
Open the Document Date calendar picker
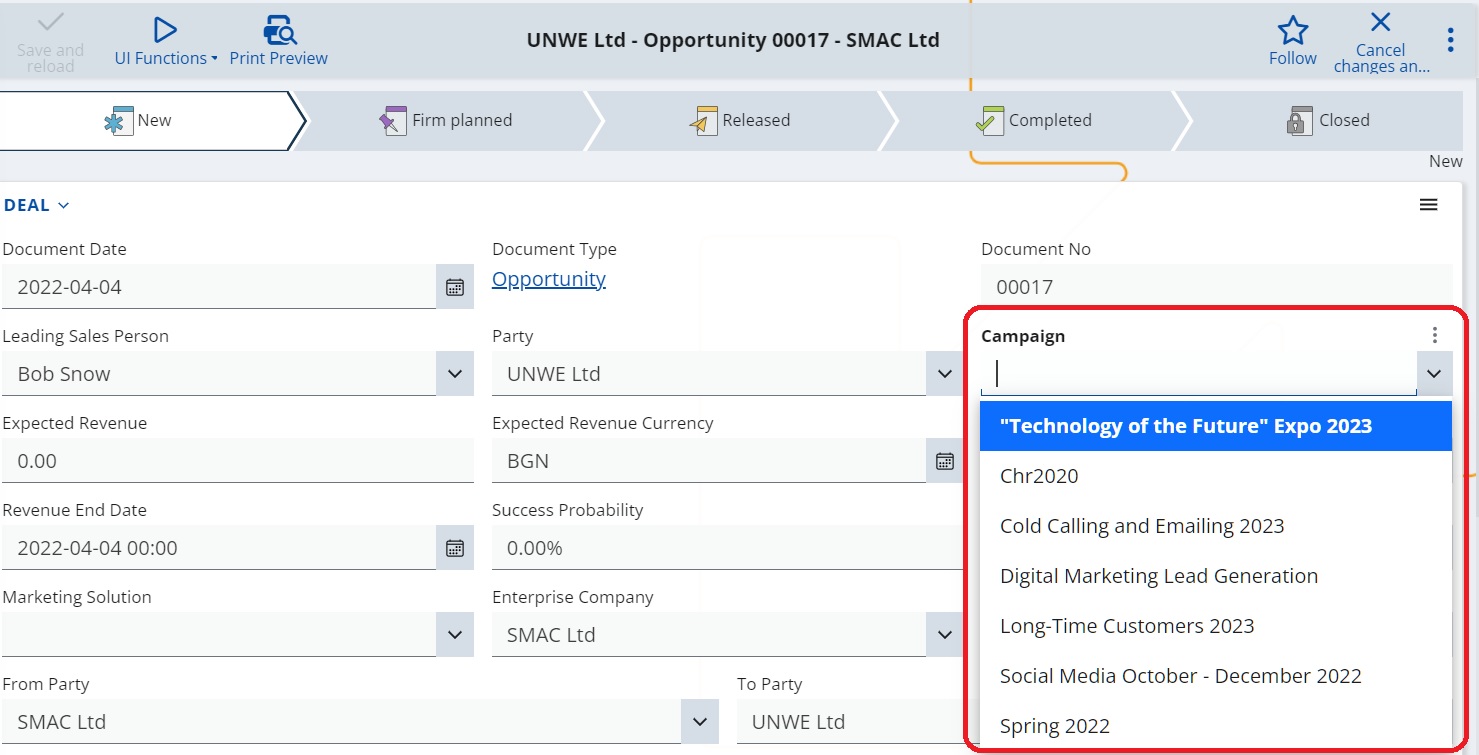(x=455, y=287)
